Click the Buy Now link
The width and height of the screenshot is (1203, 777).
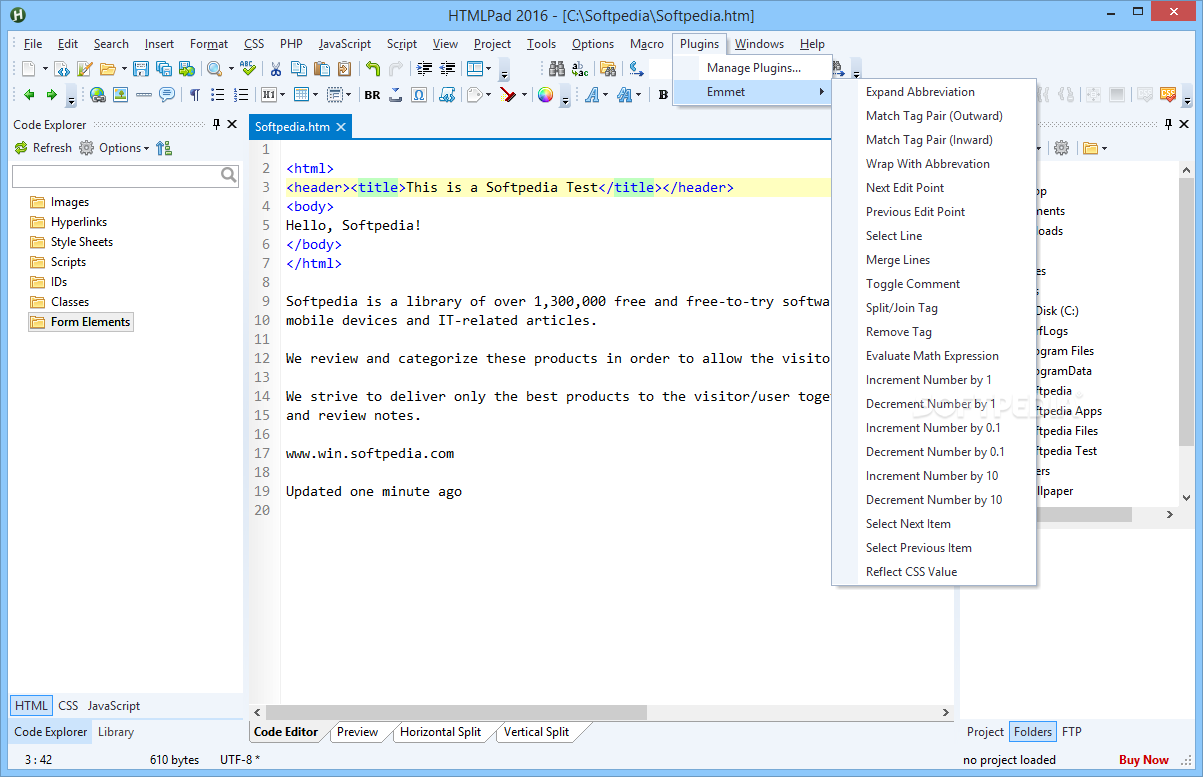coord(1143,760)
